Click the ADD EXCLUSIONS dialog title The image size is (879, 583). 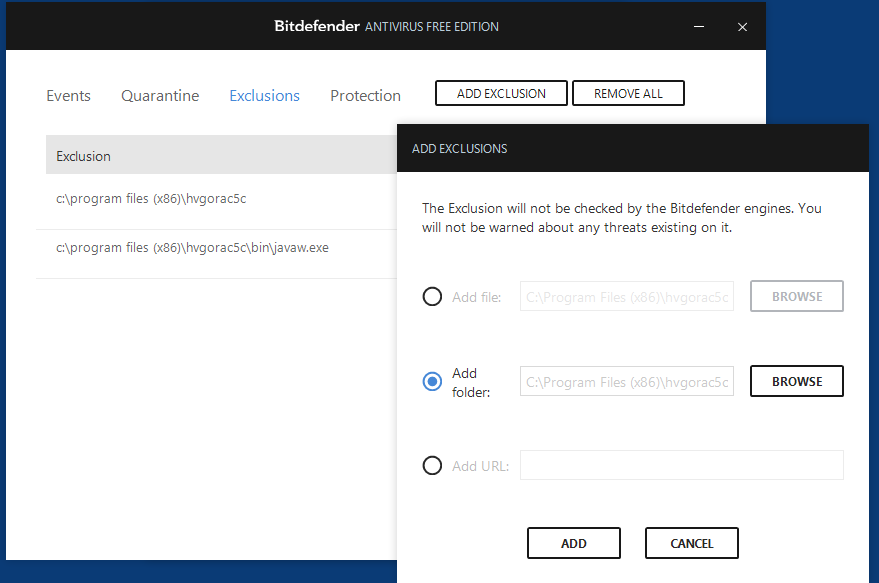click(x=460, y=149)
